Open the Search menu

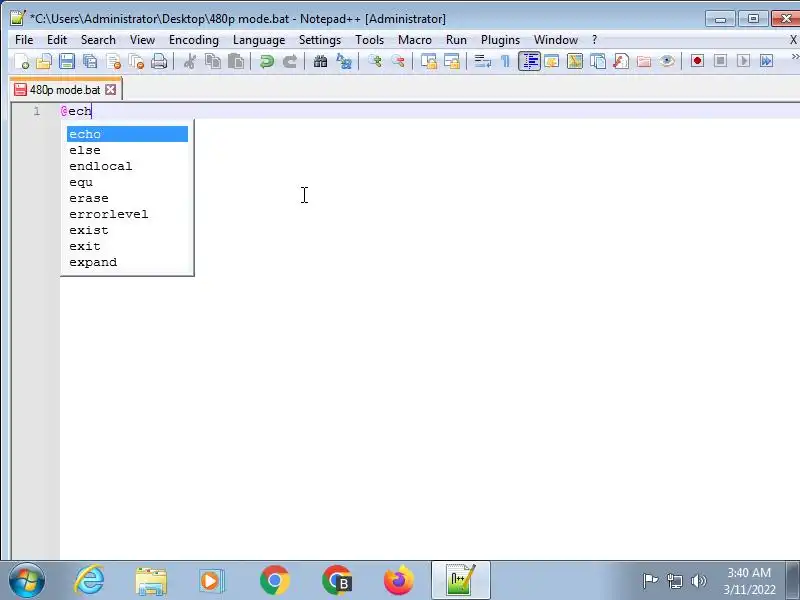tap(98, 40)
